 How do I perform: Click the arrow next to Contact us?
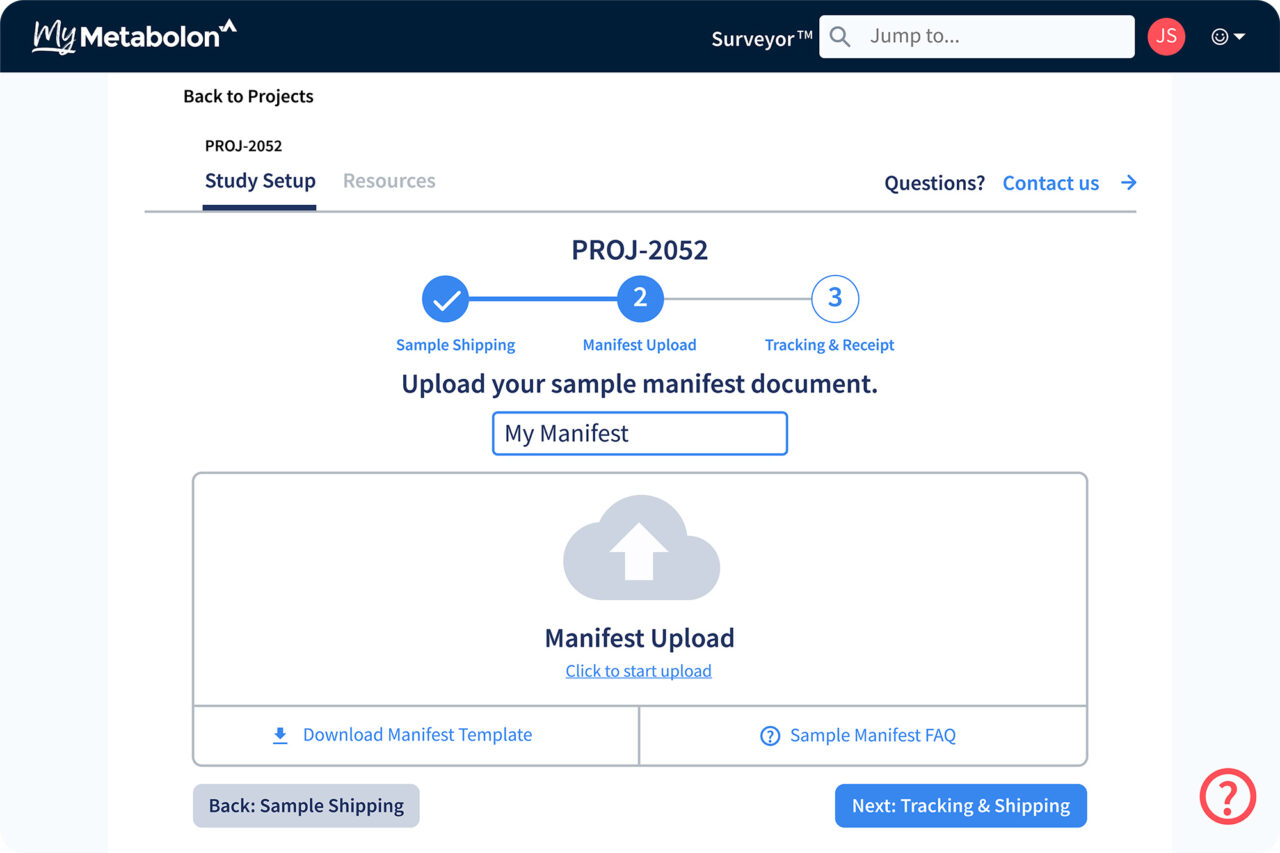click(x=1129, y=183)
